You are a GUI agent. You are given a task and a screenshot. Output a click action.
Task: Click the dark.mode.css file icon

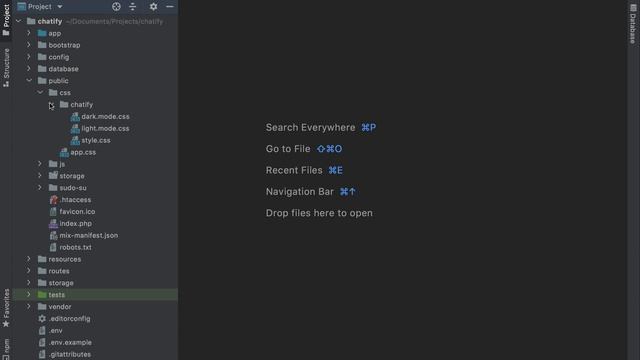(x=75, y=117)
